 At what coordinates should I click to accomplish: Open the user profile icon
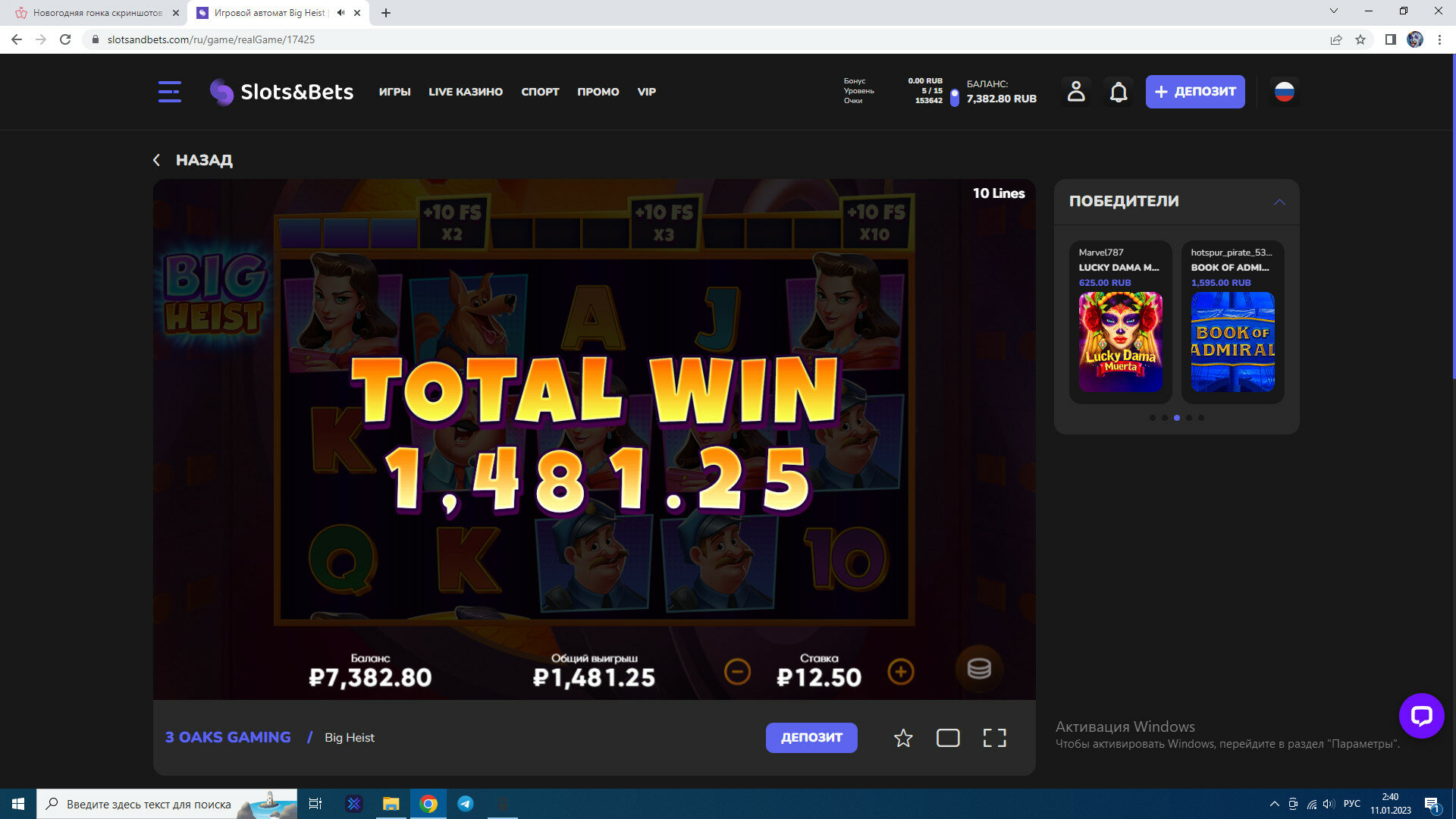1076,92
